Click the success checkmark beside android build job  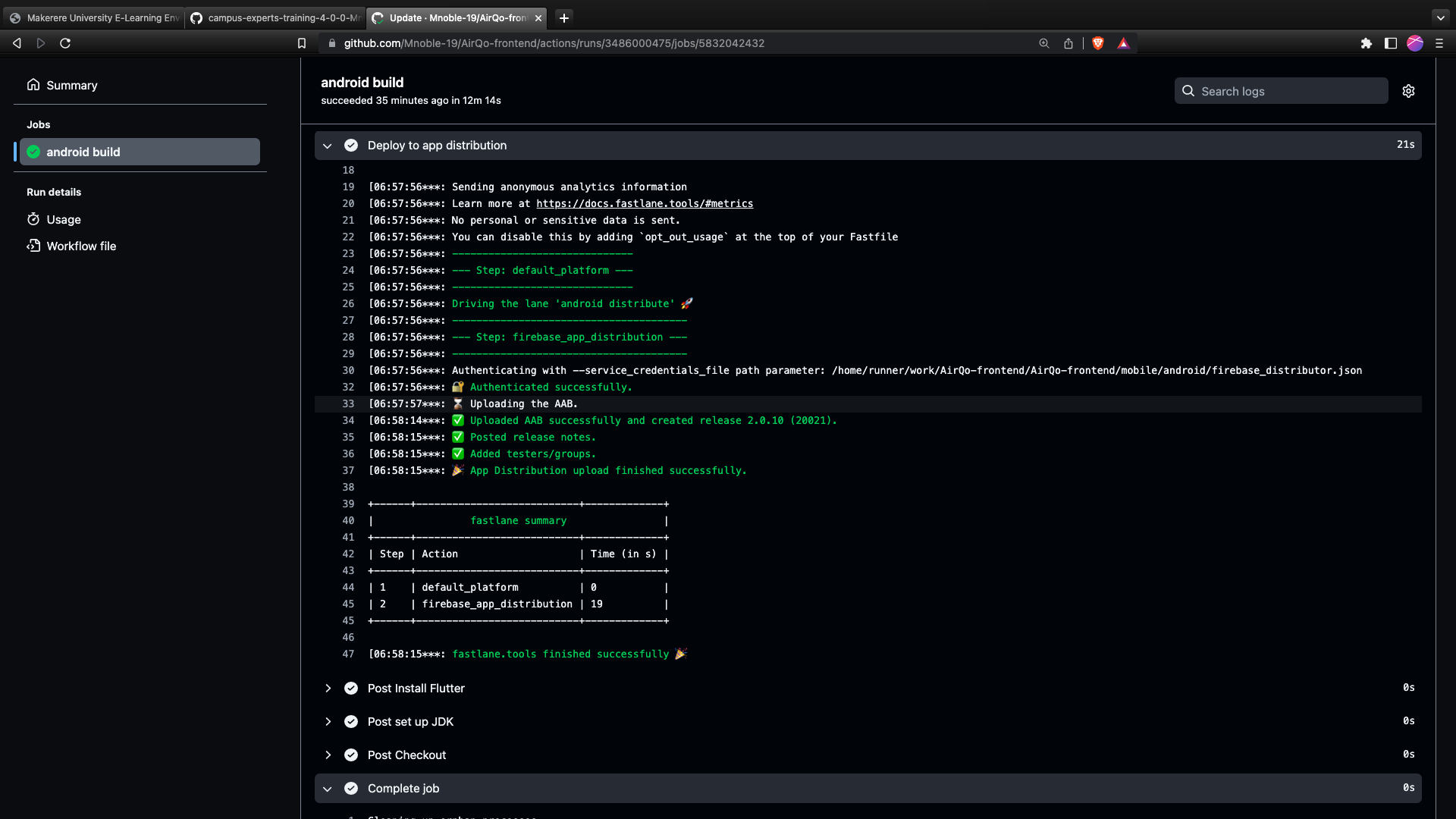[x=33, y=151]
